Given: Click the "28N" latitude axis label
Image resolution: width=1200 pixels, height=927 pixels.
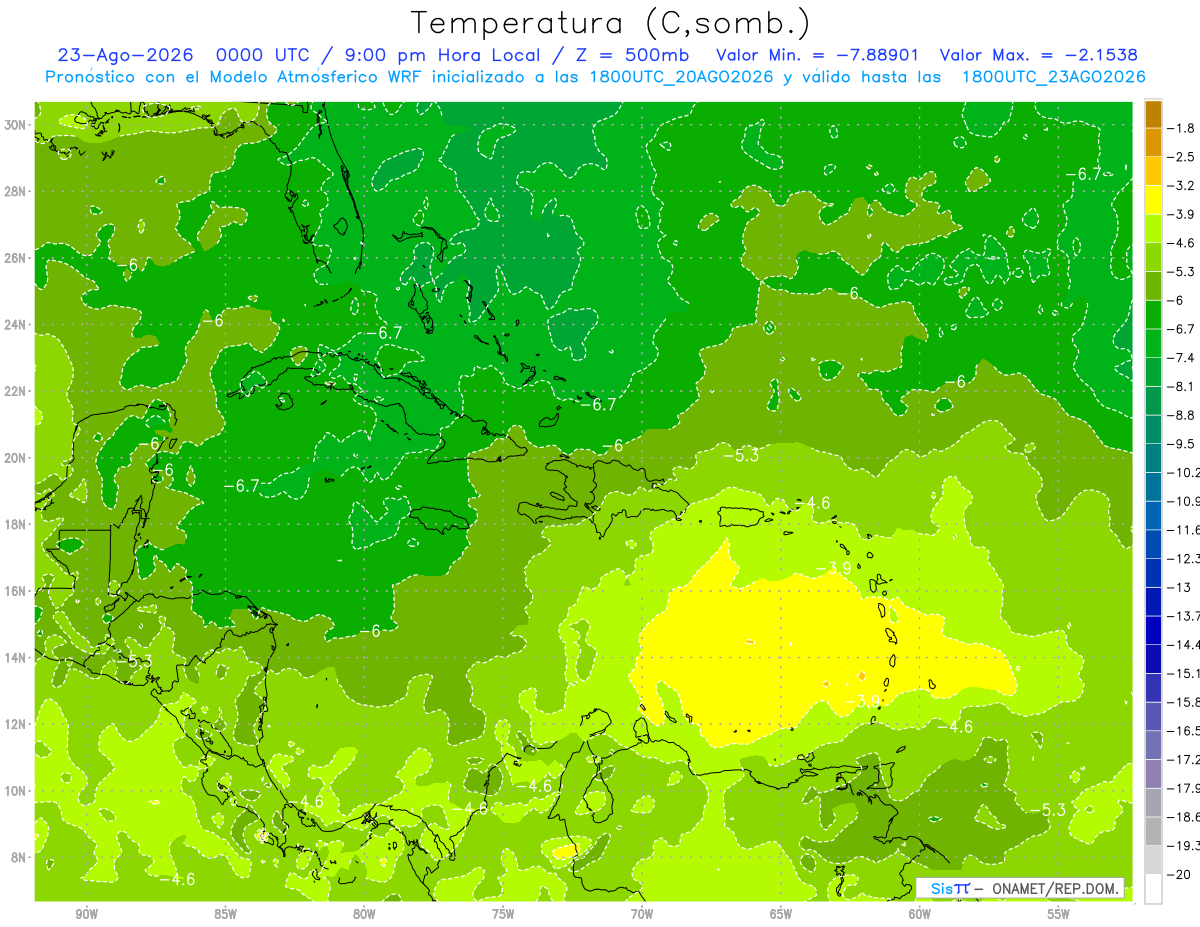Looking at the screenshot, I should pos(15,191).
